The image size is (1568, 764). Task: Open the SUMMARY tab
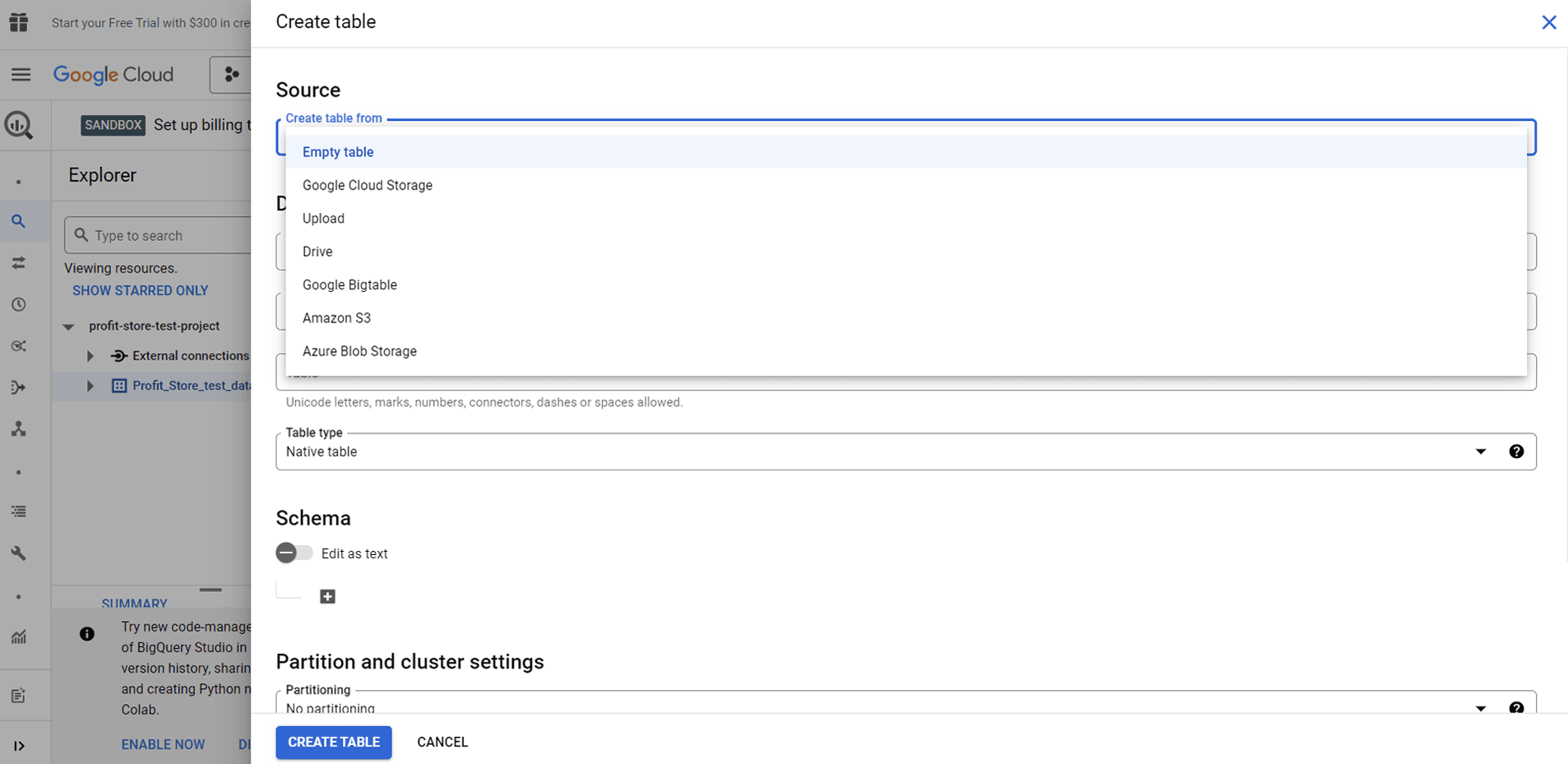click(x=135, y=604)
